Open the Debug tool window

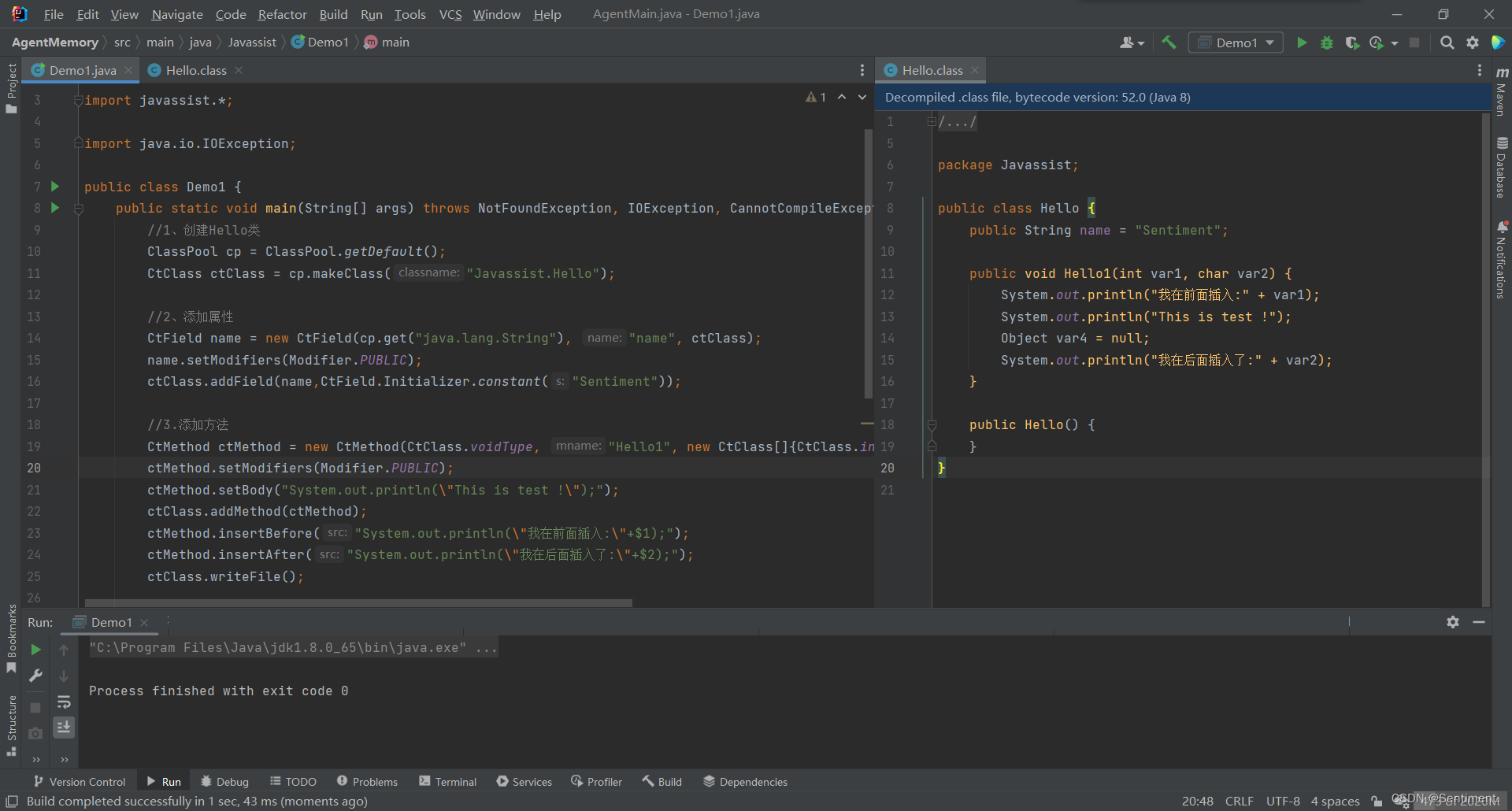pyautogui.click(x=224, y=781)
